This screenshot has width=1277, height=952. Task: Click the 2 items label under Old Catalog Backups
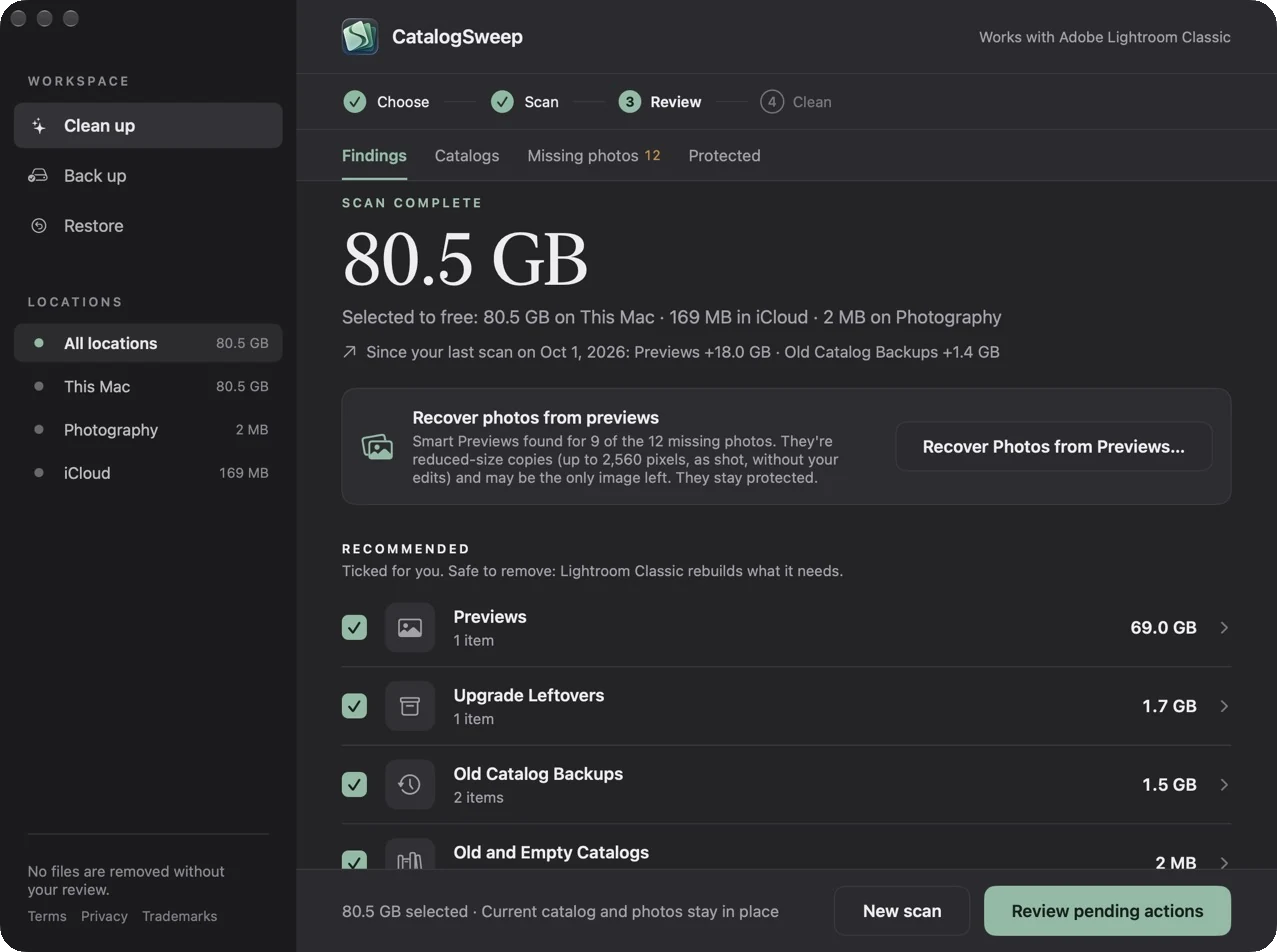(x=478, y=797)
